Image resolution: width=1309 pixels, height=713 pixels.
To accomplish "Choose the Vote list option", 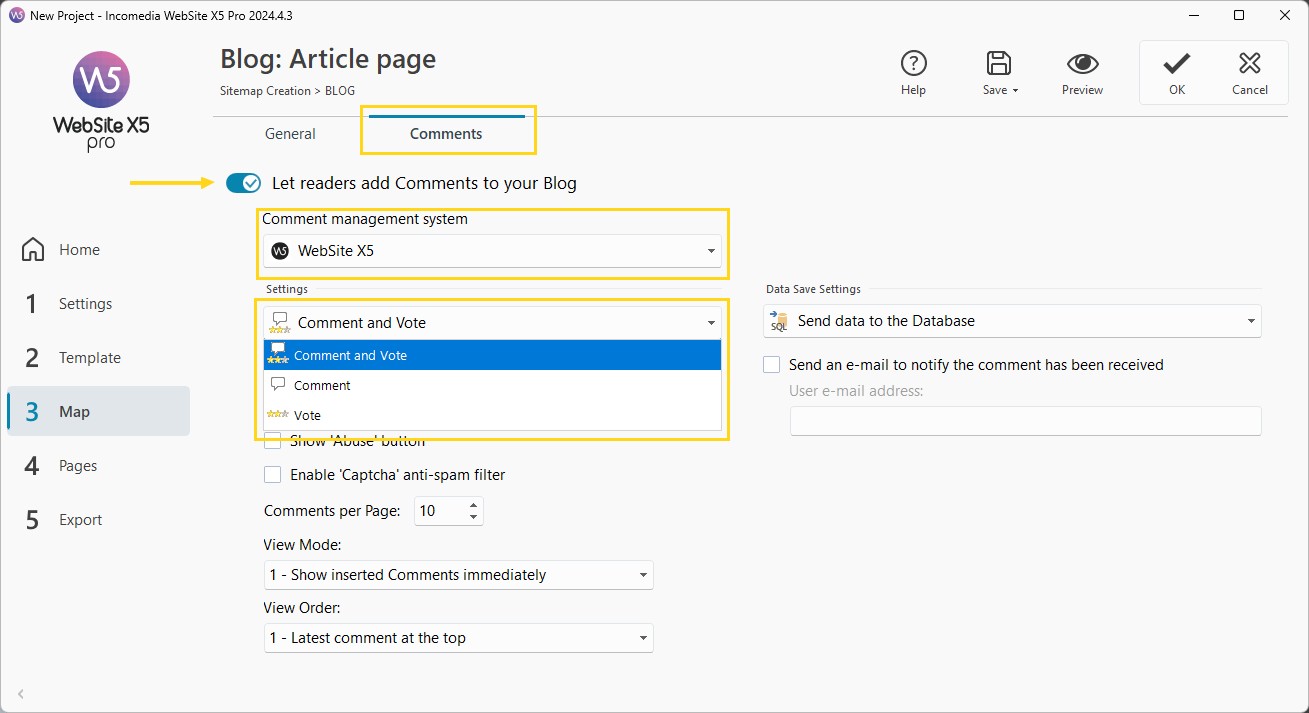I will pyautogui.click(x=492, y=415).
